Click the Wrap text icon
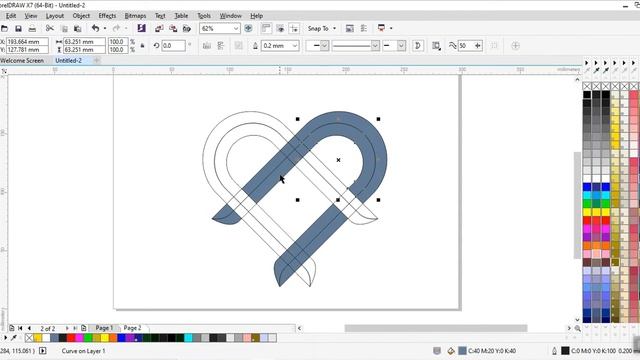The width and height of the screenshot is (640, 360). [436, 46]
